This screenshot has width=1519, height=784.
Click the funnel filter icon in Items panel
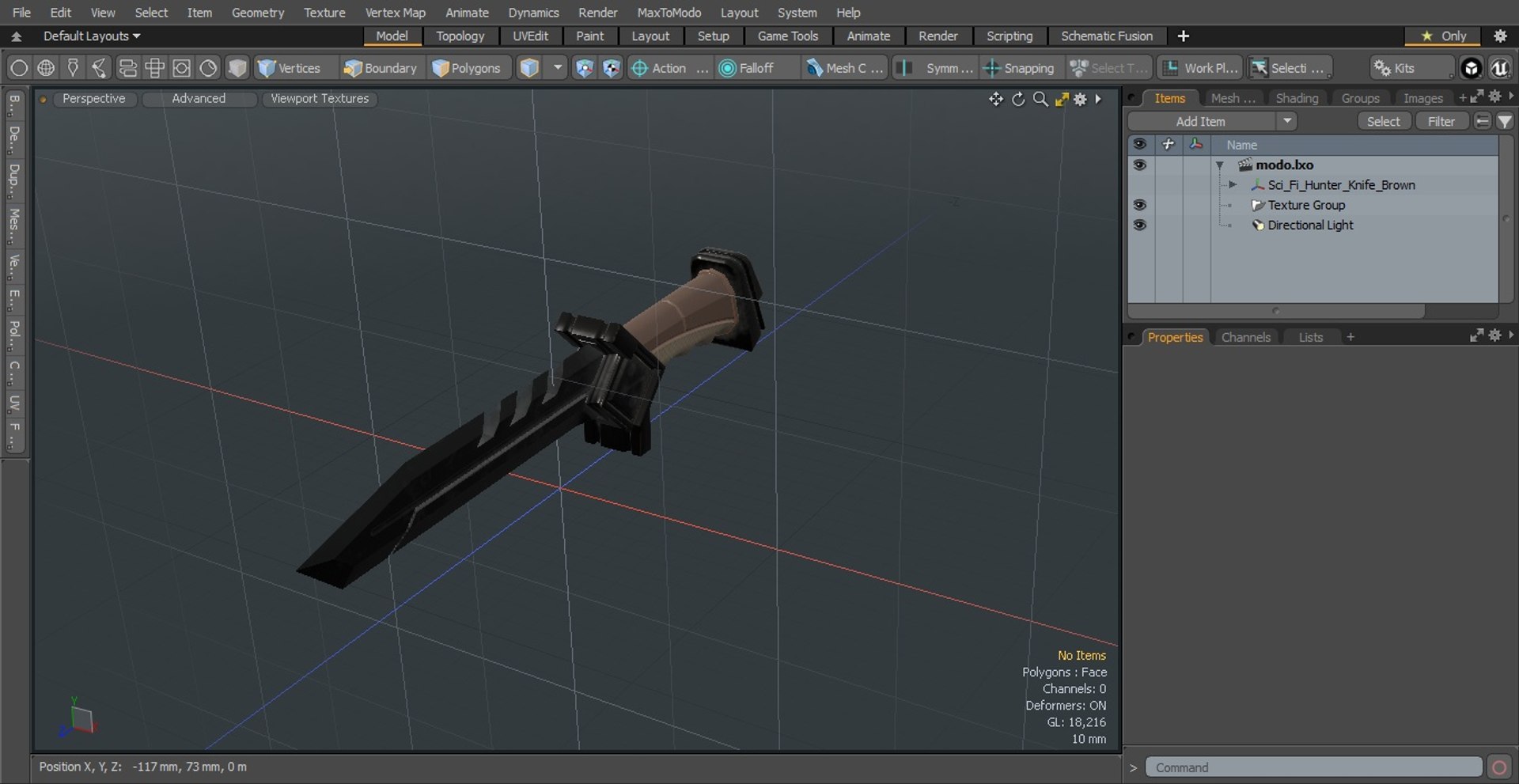(x=1505, y=121)
